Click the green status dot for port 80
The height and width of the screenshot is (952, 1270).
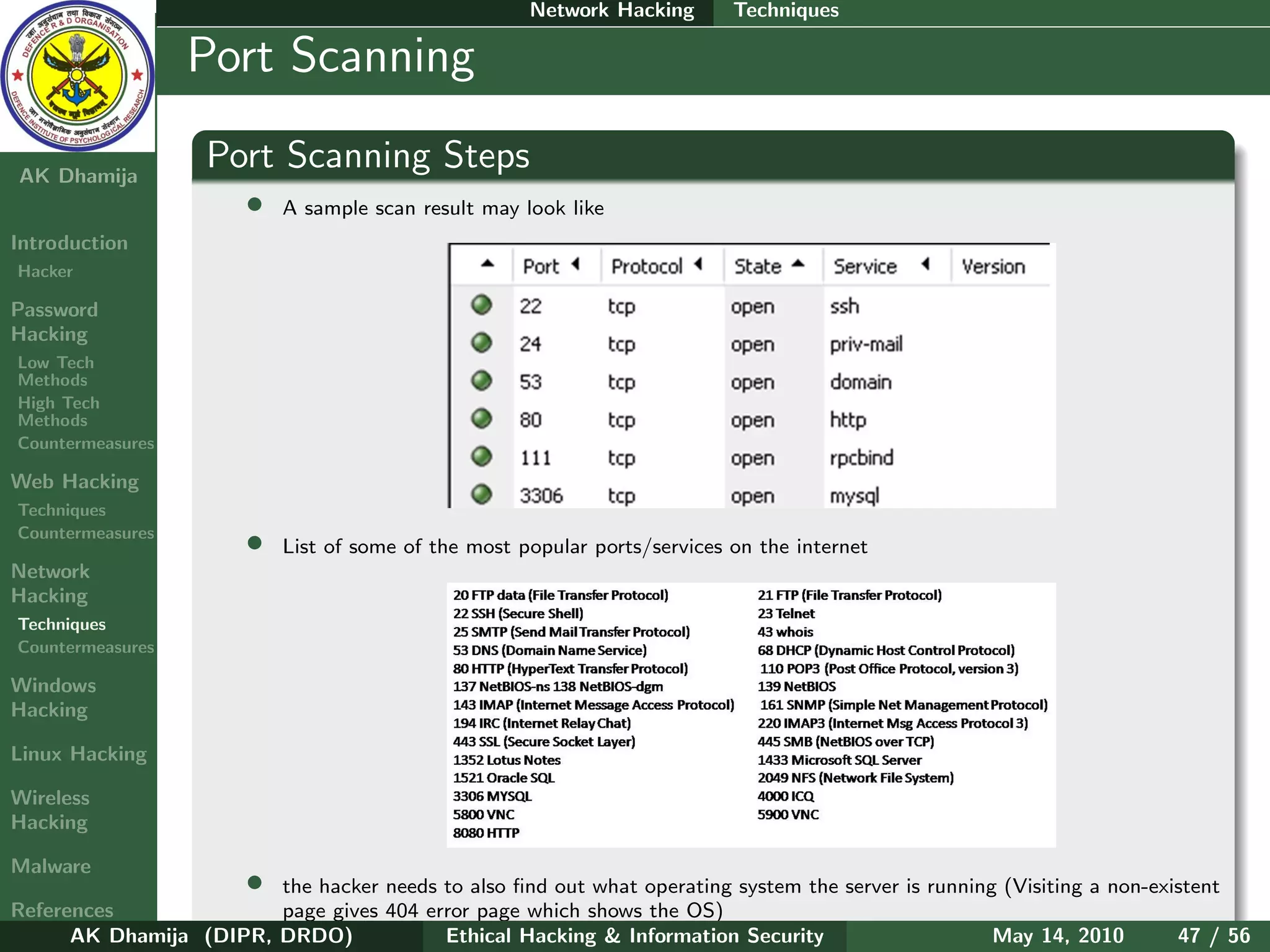click(481, 419)
